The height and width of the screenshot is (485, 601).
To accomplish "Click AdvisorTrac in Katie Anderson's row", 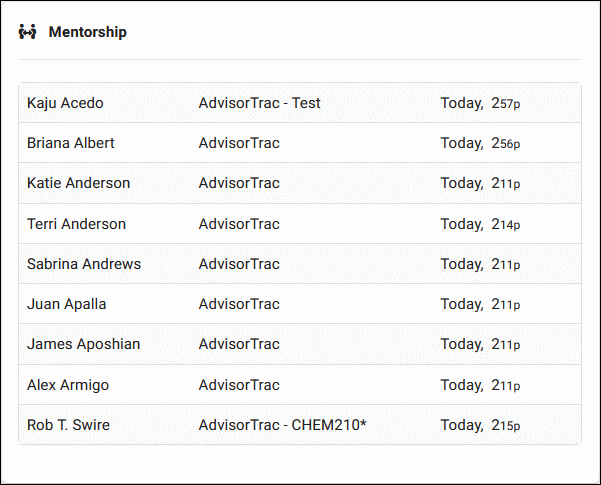I will (239, 183).
